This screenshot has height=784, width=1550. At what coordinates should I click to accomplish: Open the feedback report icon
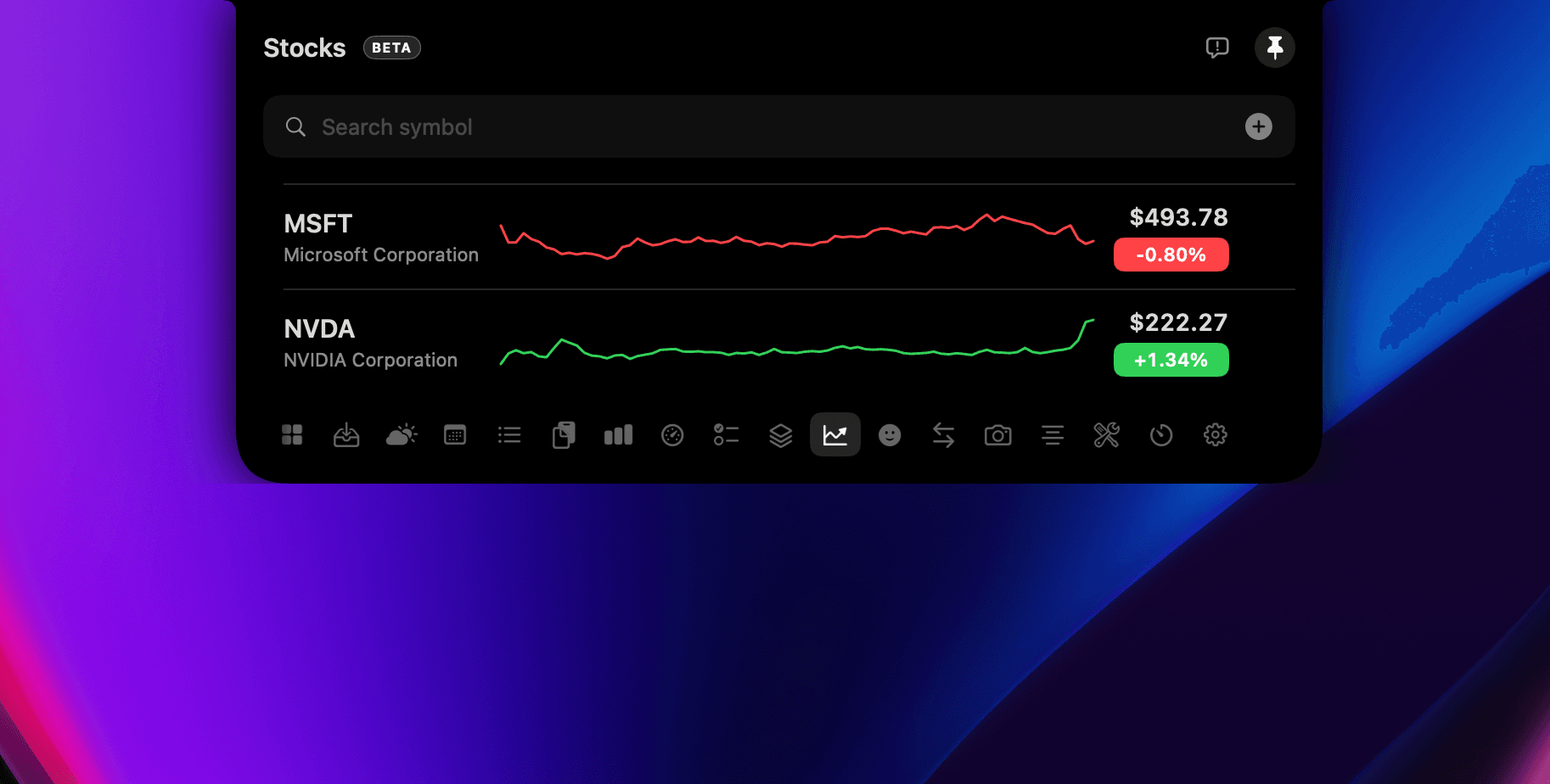click(x=1217, y=48)
